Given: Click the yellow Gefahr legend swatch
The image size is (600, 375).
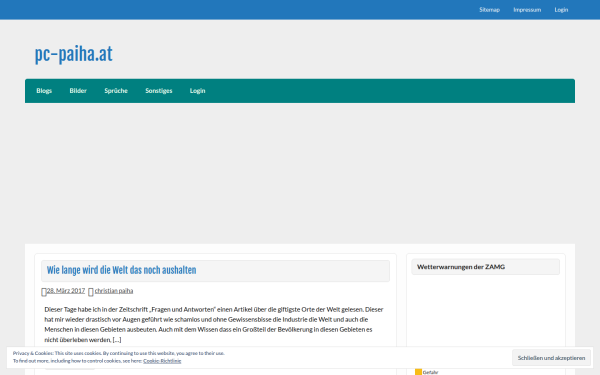Looking at the screenshot, I should coord(418,372).
